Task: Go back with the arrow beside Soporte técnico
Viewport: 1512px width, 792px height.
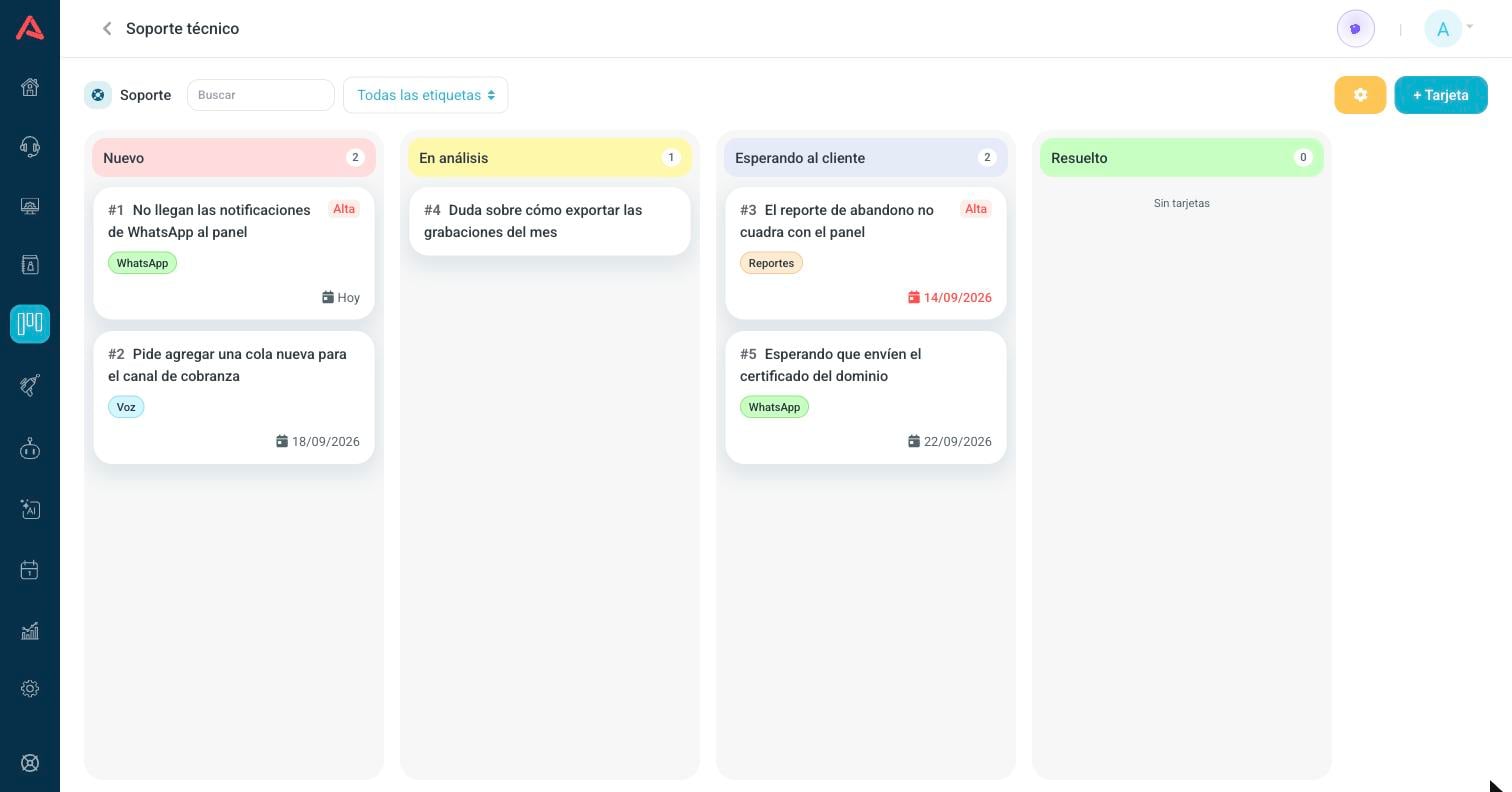Action: tap(107, 29)
